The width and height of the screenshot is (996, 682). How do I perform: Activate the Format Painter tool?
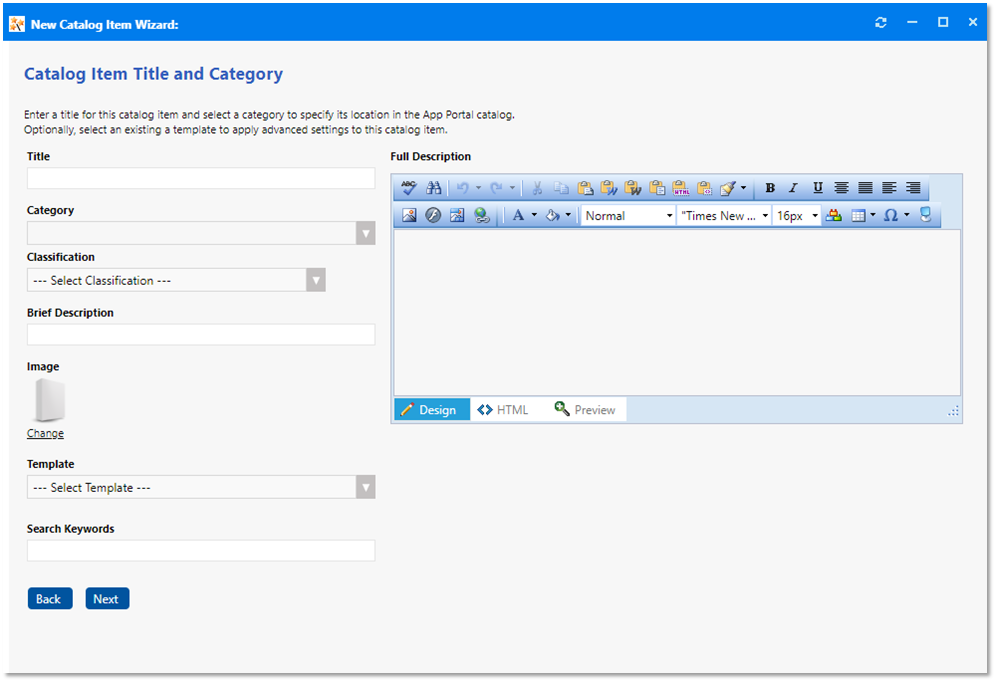(728, 187)
